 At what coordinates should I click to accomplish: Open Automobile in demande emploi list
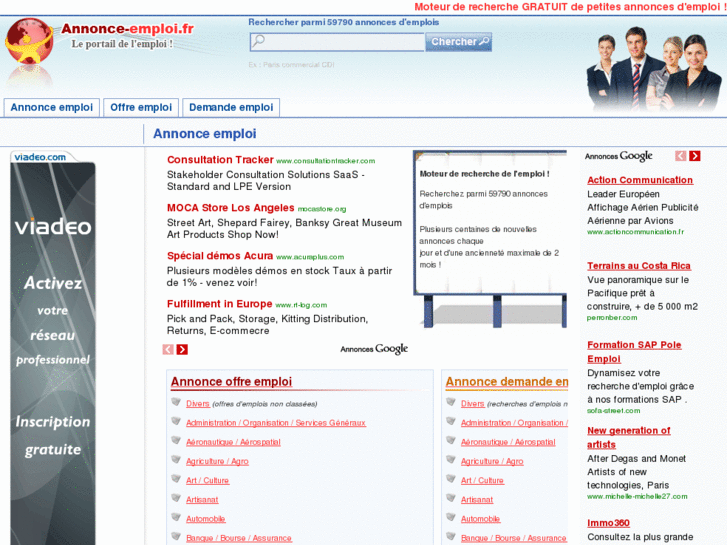480,519
